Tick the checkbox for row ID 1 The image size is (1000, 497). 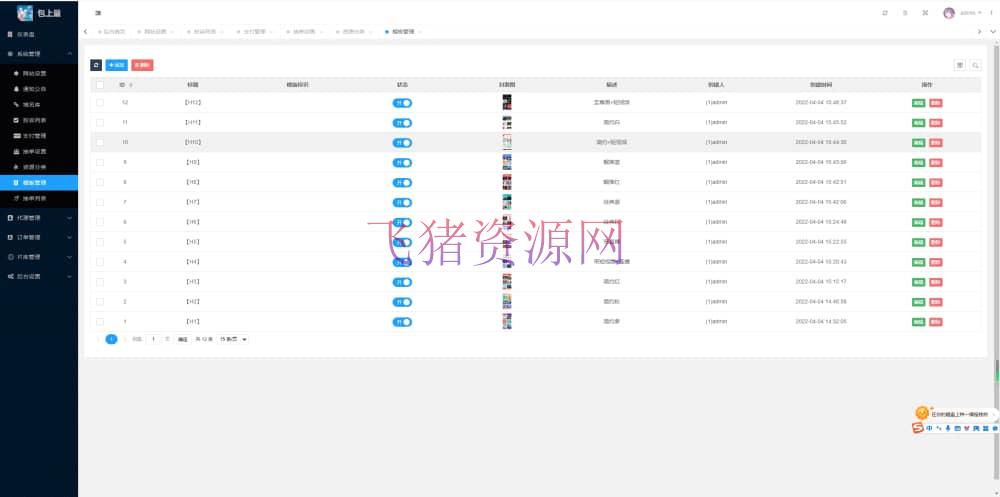(99, 322)
